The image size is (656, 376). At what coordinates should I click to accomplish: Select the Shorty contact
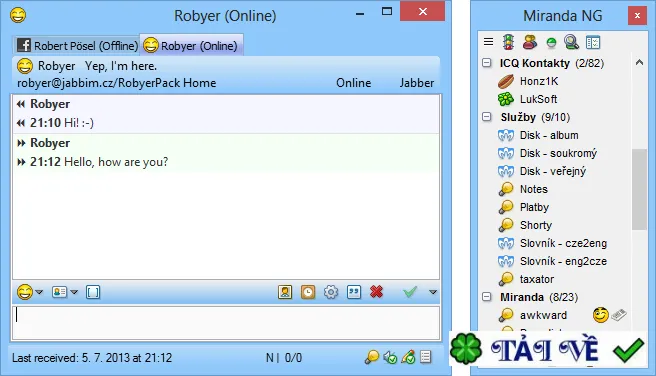(536, 225)
